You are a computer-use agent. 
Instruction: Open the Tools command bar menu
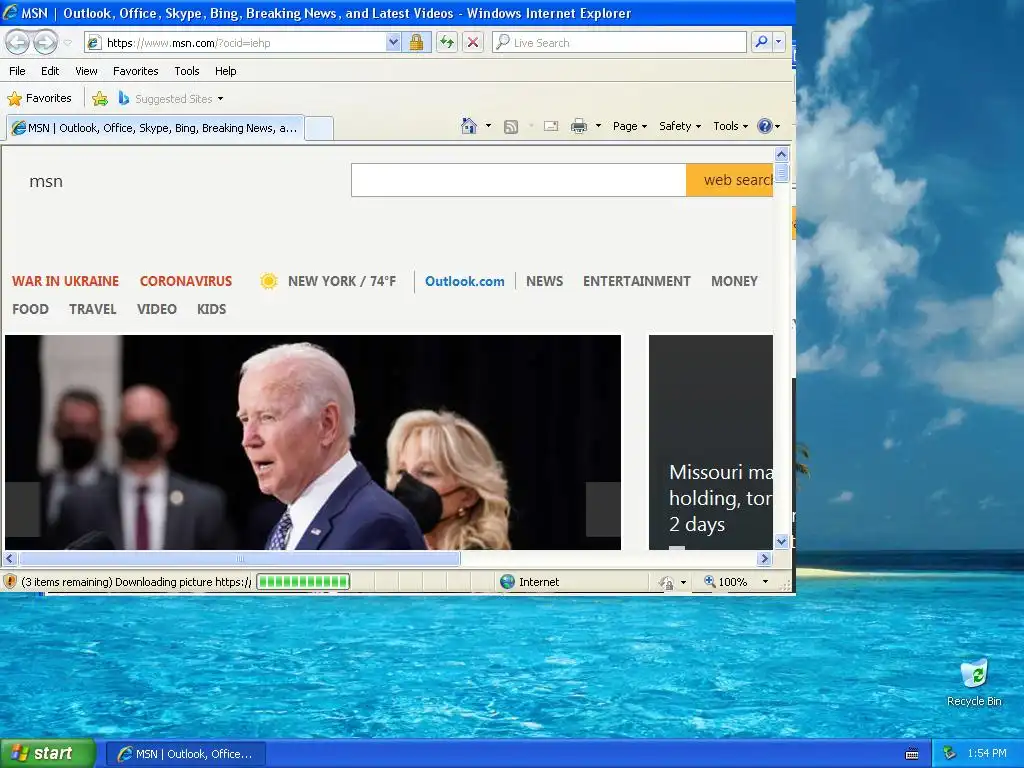(x=730, y=126)
